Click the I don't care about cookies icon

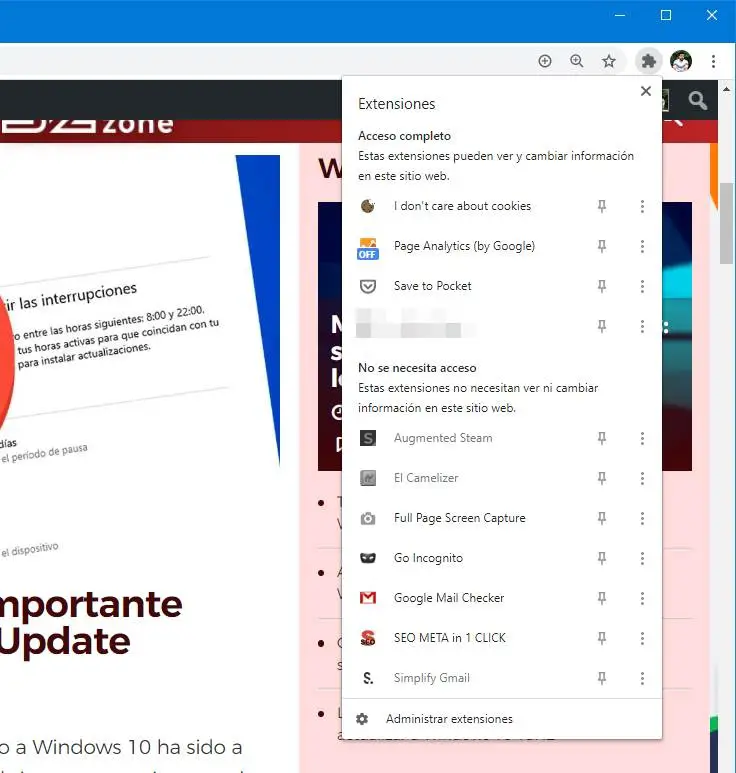click(x=368, y=206)
